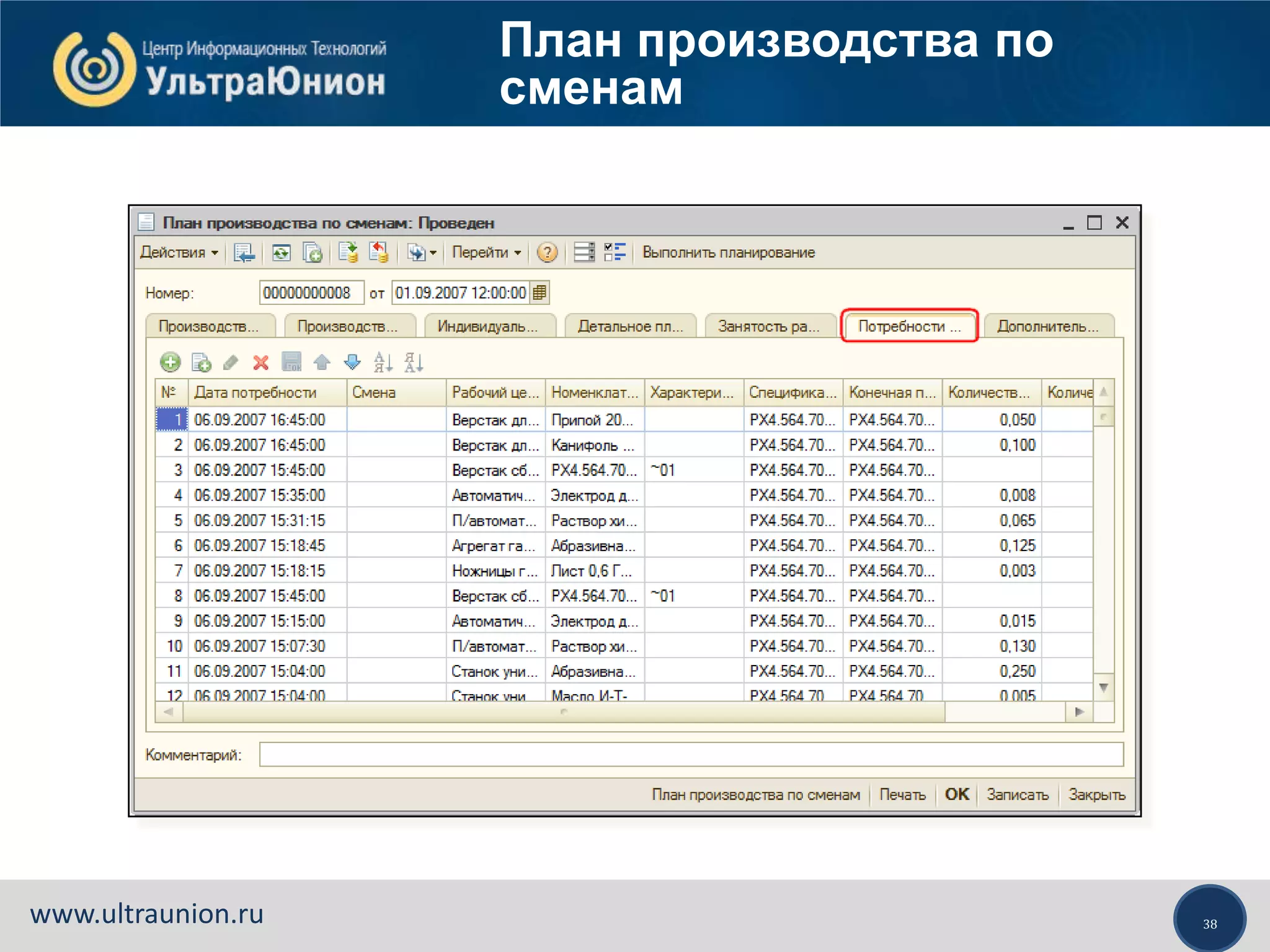Delete the row with red X icon
This screenshot has width=1270, height=952.
pos(261,362)
